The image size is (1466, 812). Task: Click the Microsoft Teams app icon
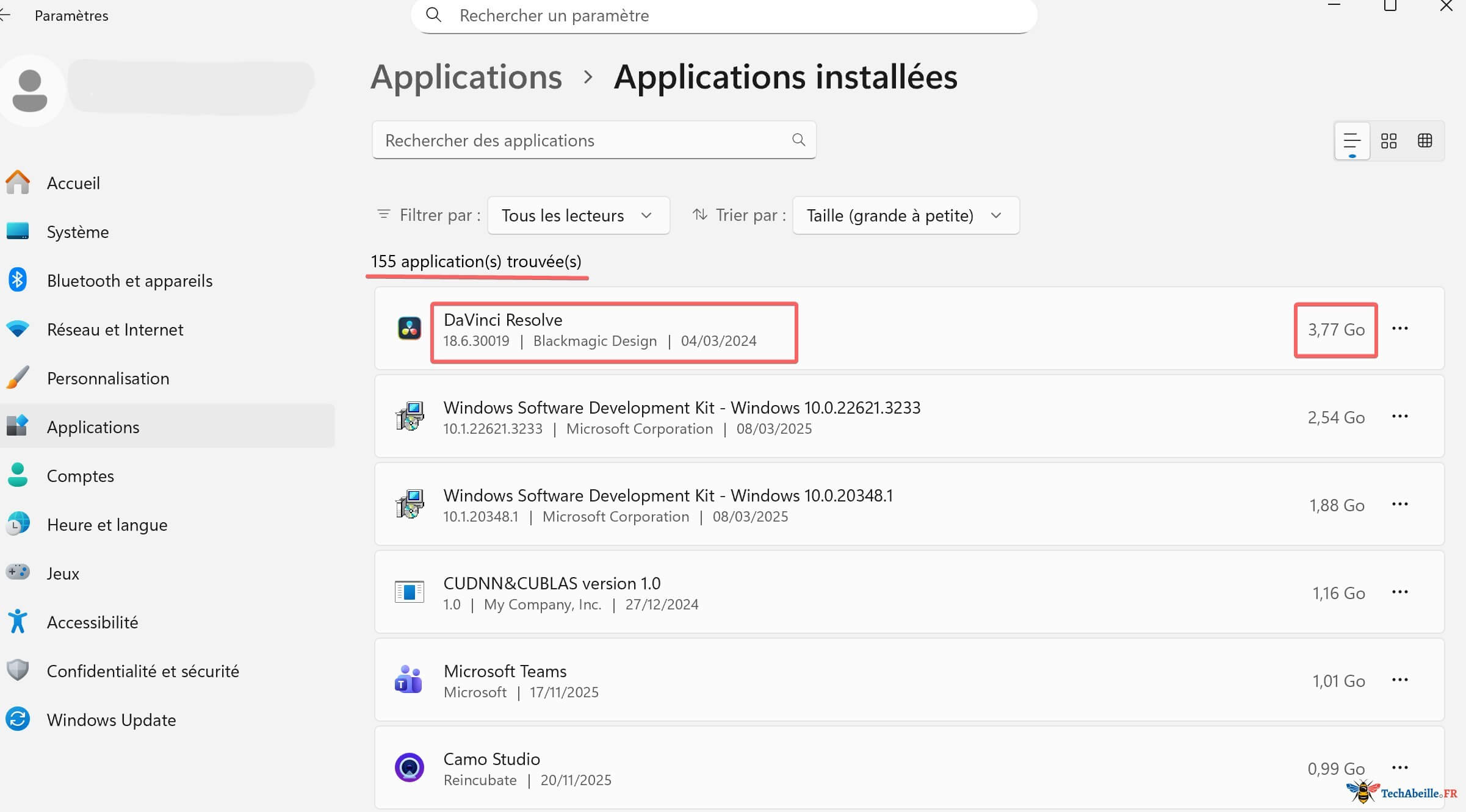pos(409,680)
